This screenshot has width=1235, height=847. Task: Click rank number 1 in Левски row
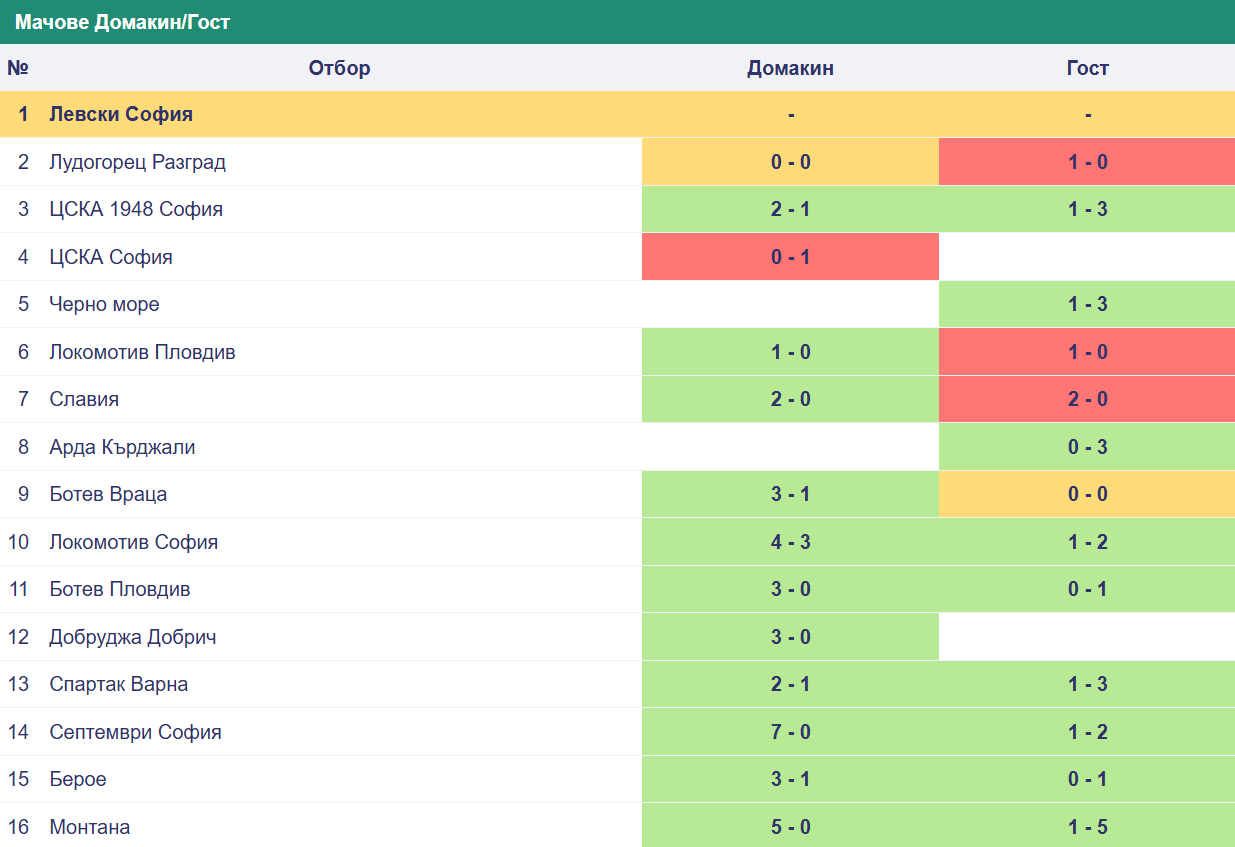(23, 114)
